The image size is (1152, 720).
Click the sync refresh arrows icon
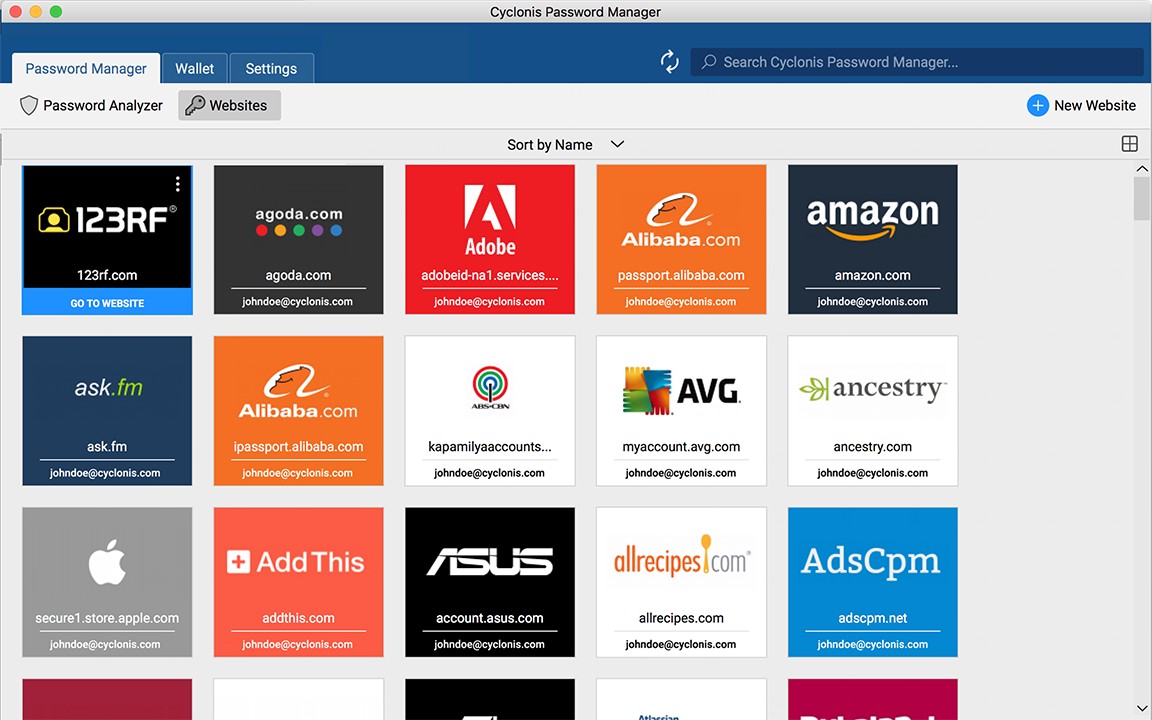pos(669,62)
